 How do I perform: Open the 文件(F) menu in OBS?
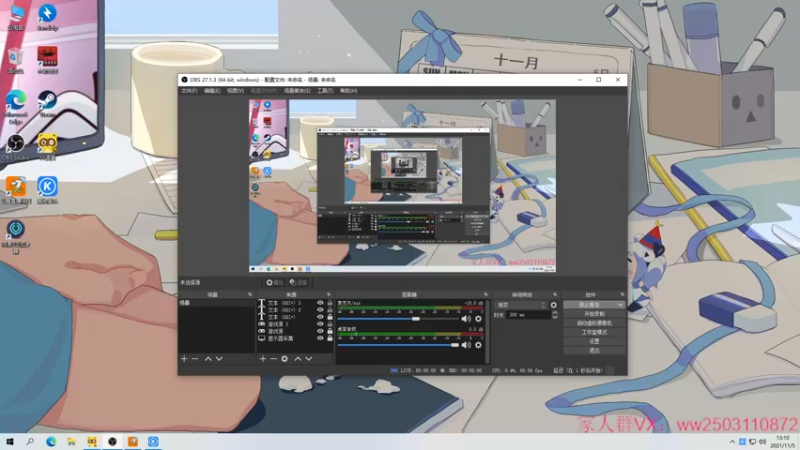pos(189,91)
